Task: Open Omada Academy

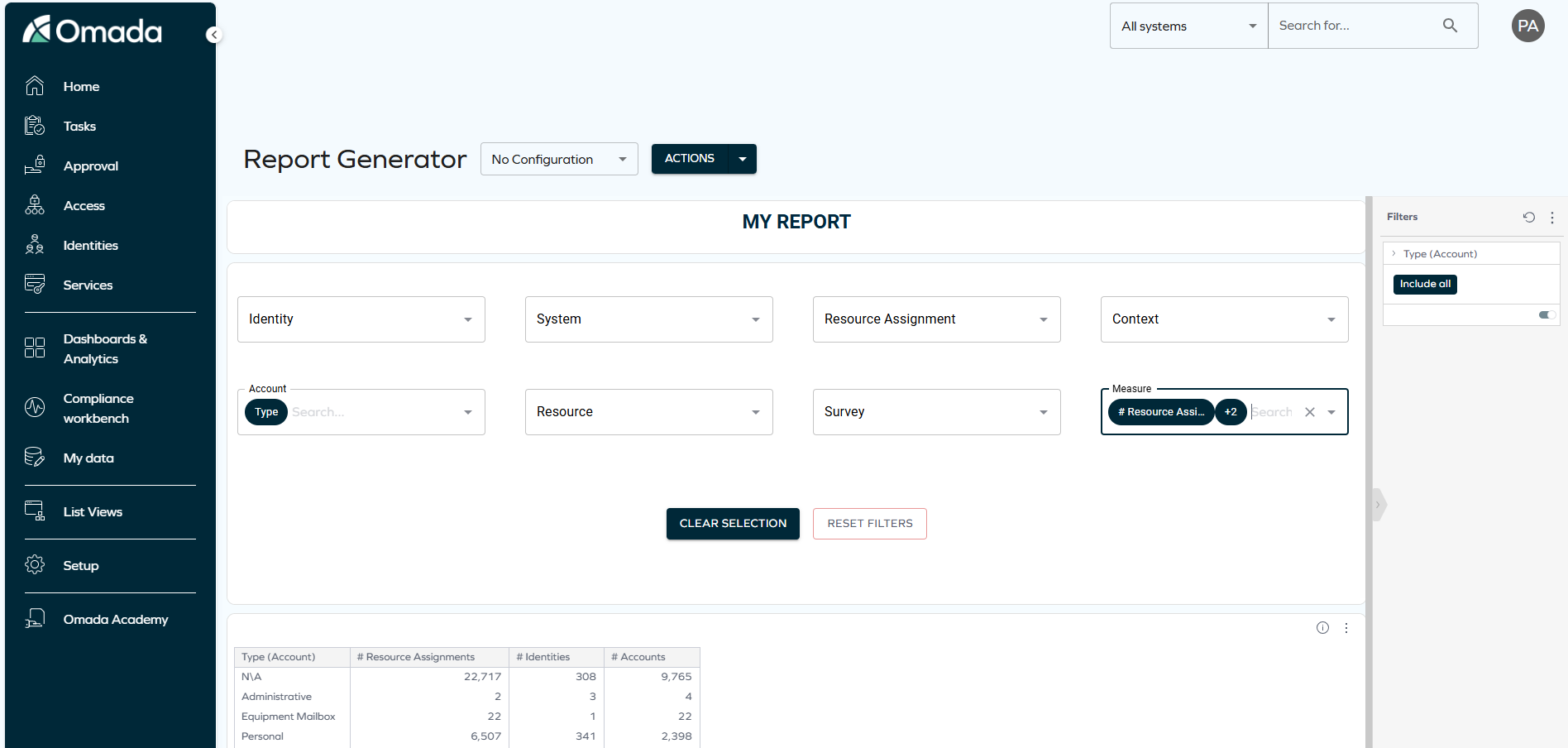Action: point(116,619)
